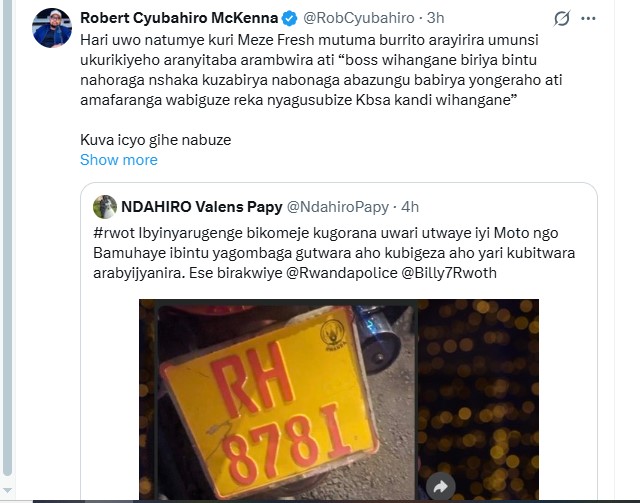Open the RH 878 L license plate photo
This screenshot has width=640, height=503.
pos(339,399)
